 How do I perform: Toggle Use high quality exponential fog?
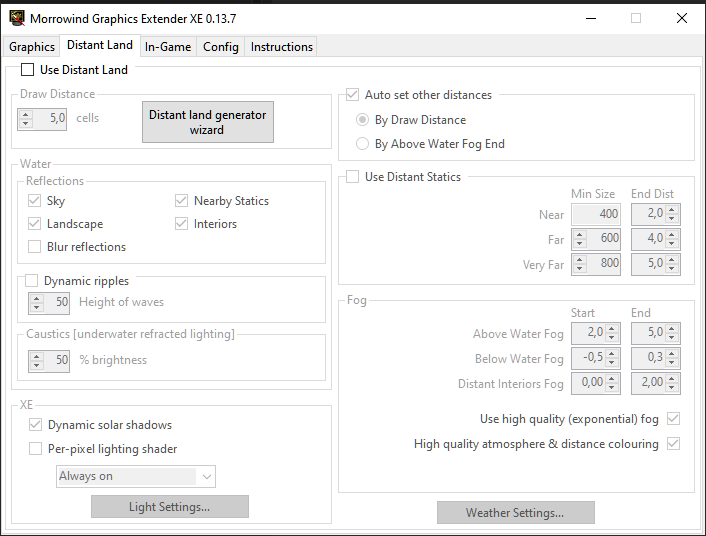tap(673, 418)
